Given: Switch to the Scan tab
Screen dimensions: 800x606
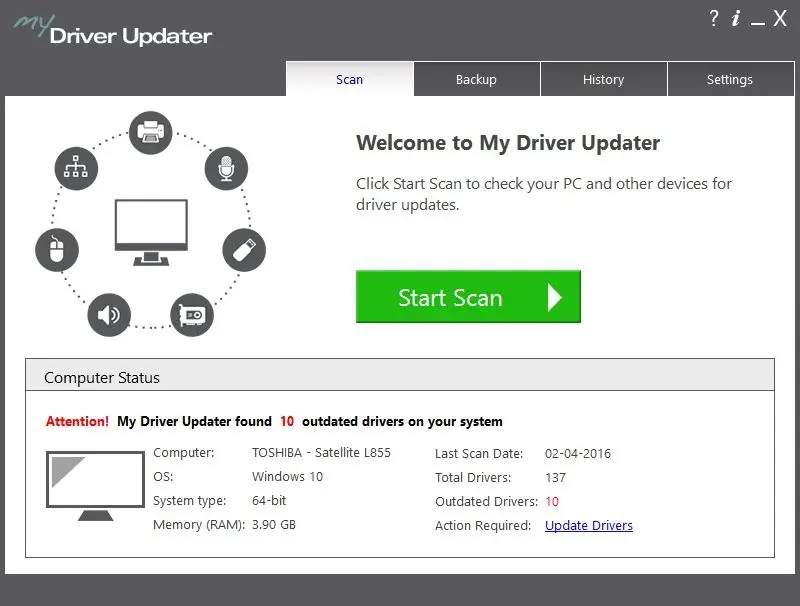Looking at the screenshot, I should coord(349,79).
